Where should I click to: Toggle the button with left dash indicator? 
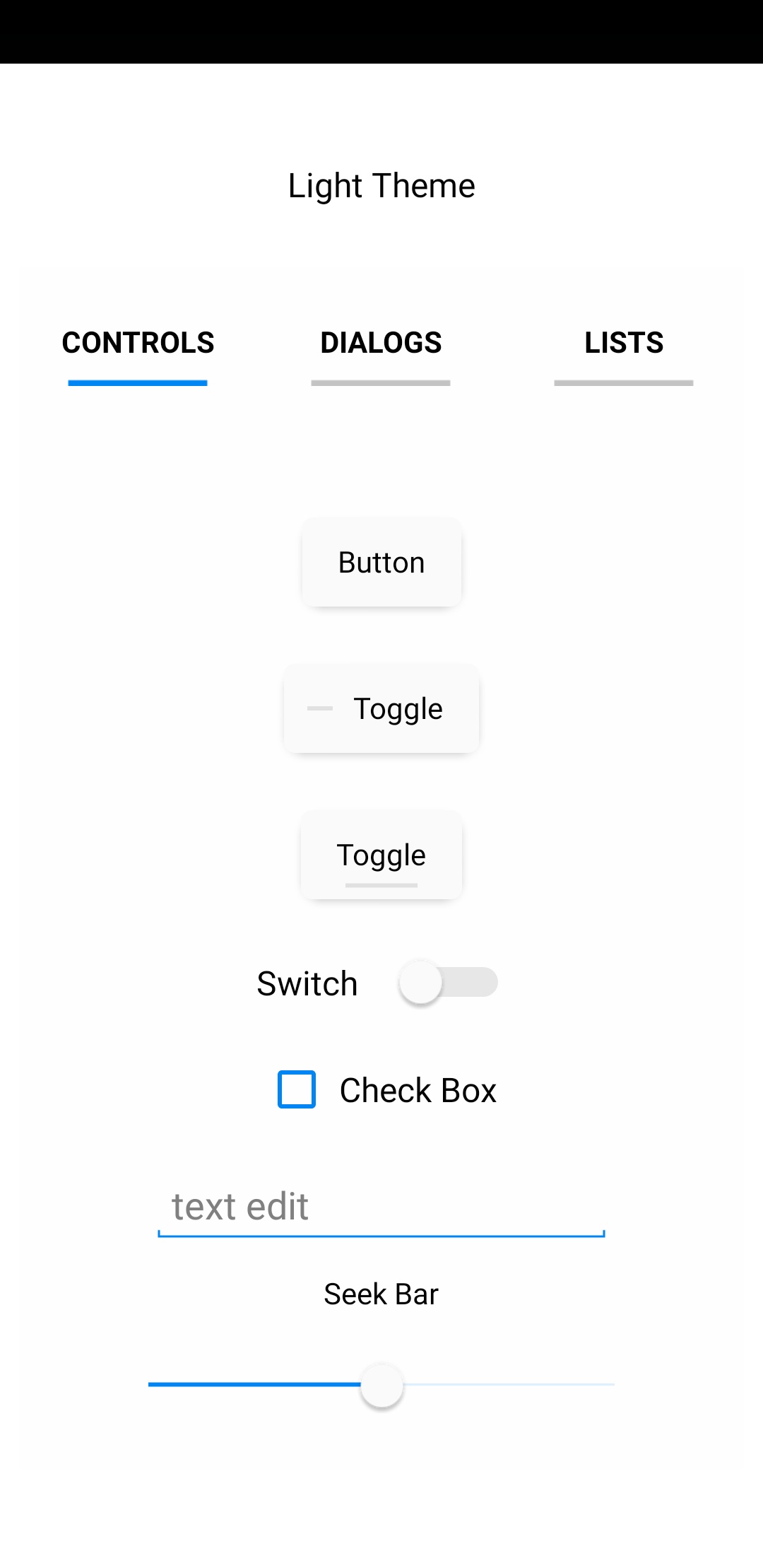click(381, 708)
